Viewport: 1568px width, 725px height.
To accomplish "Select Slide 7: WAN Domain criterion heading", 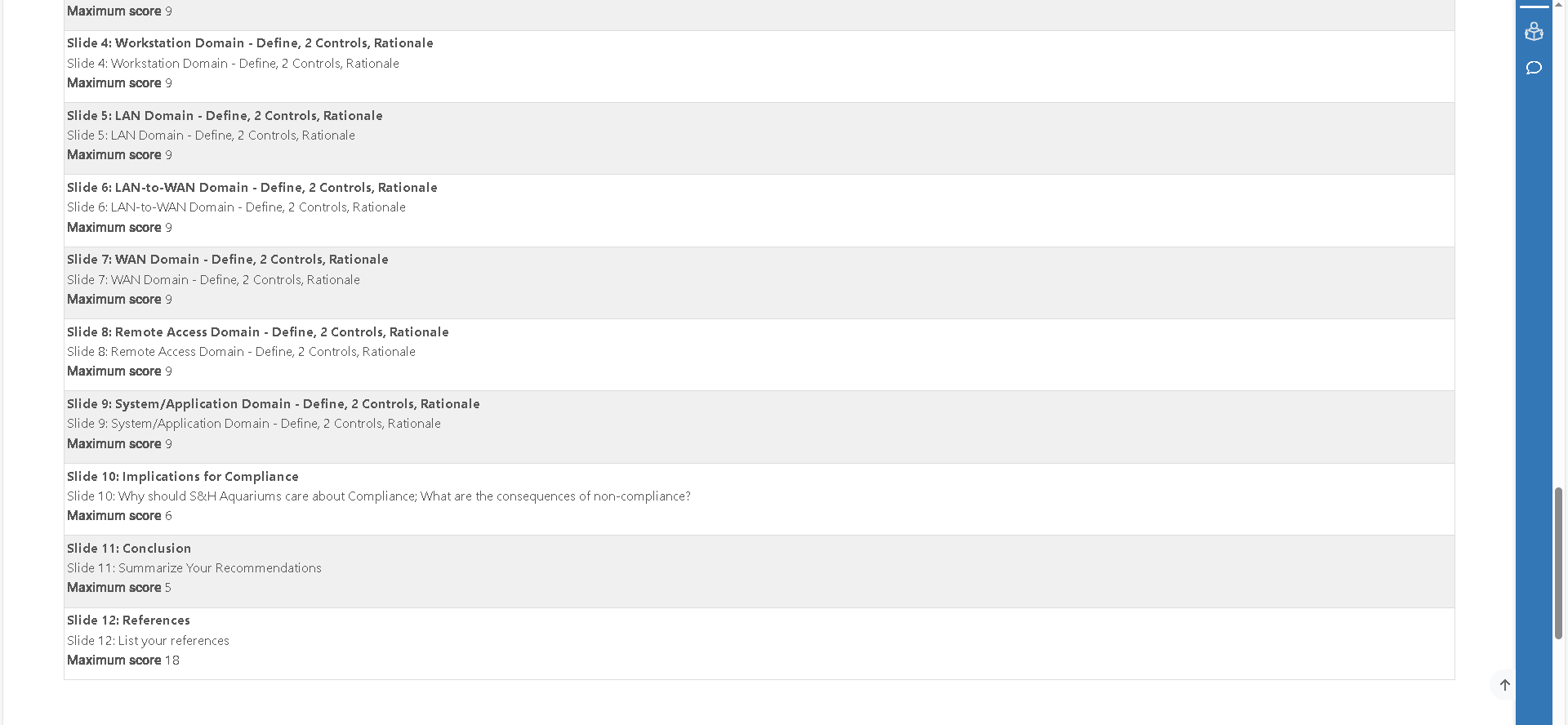I will tap(228, 260).
